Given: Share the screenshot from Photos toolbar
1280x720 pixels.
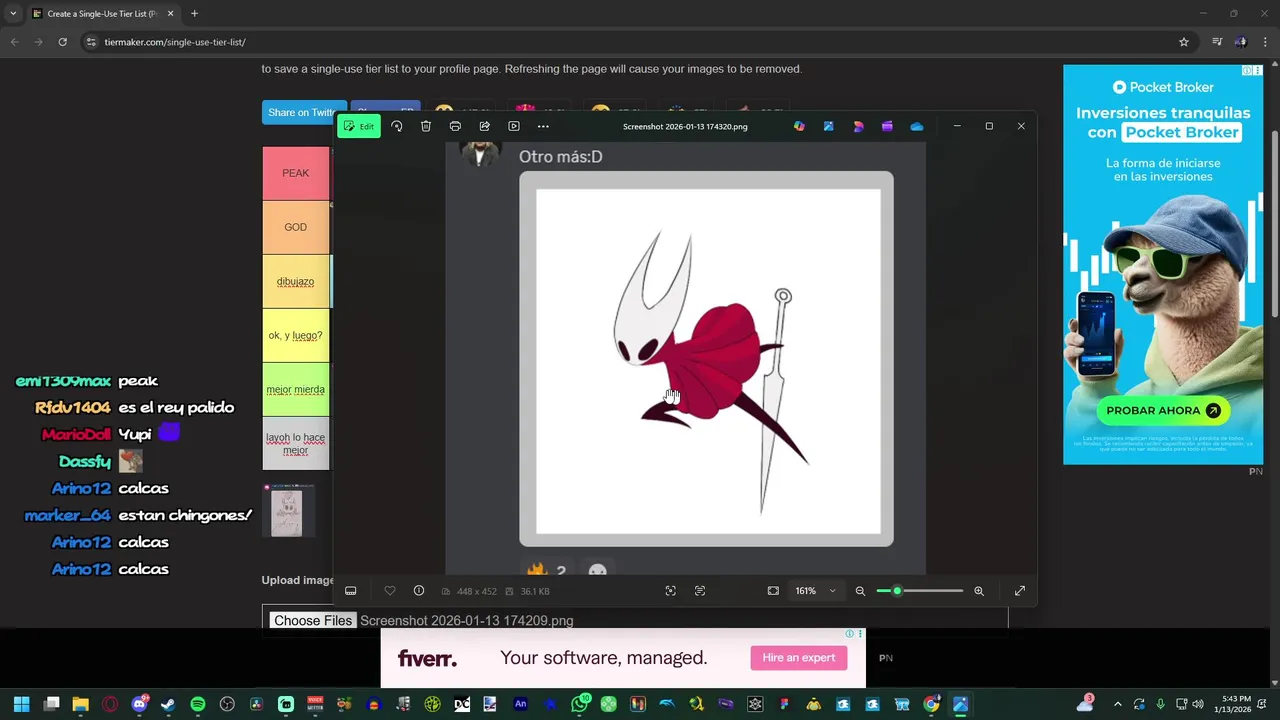Looking at the screenshot, I should [x=484, y=126].
